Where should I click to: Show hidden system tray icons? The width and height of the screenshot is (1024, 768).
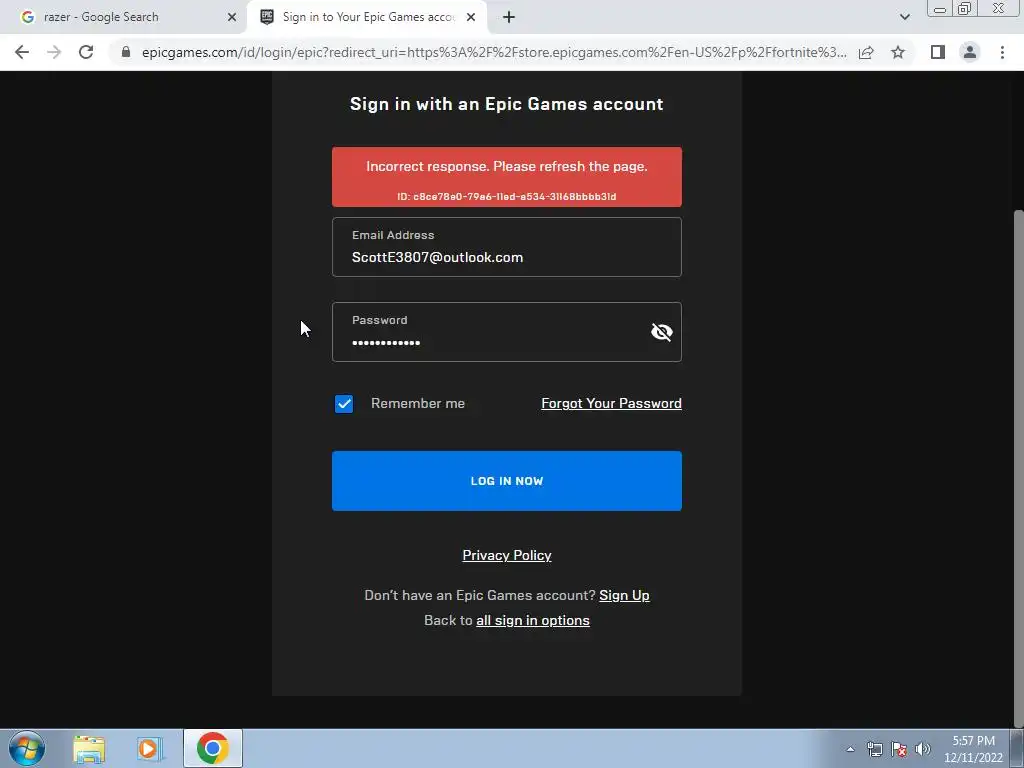coord(850,749)
